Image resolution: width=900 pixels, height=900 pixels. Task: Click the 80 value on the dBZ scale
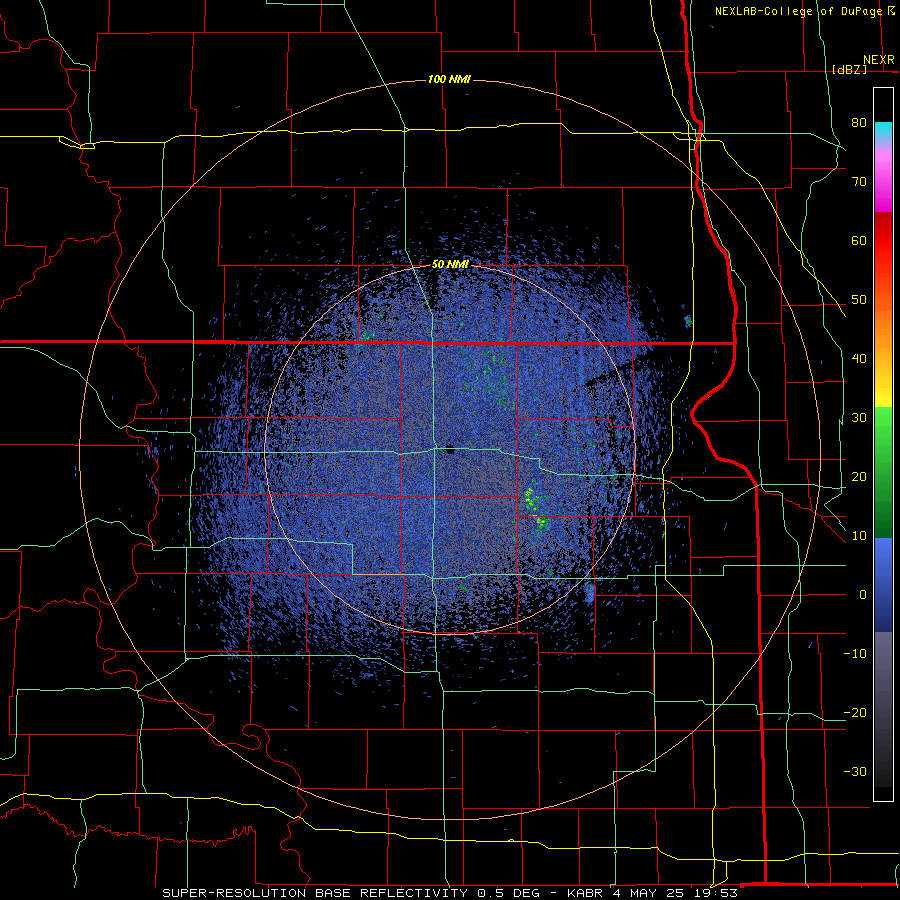[x=859, y=123]
